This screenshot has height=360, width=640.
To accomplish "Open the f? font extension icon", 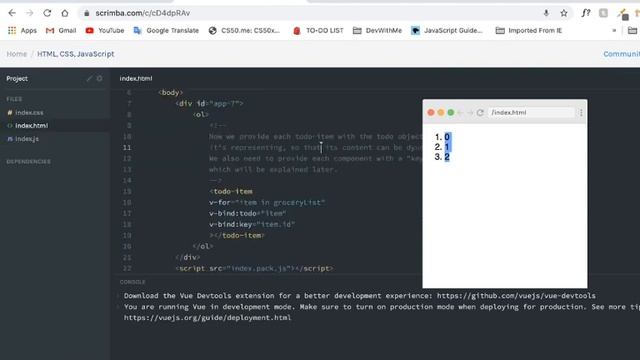I will coord(586,13).
